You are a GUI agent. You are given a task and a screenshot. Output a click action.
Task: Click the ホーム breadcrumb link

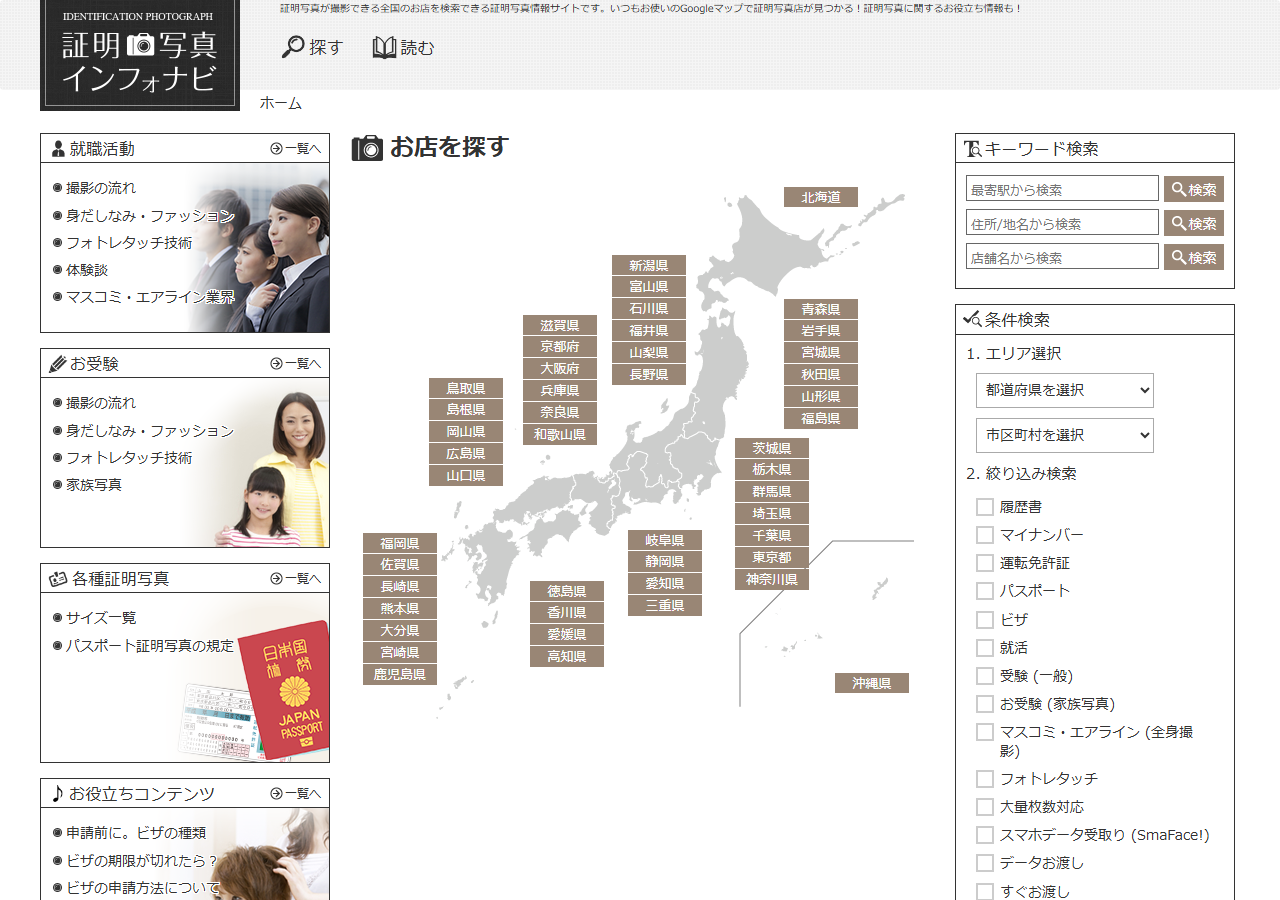[x=281, y=103]
